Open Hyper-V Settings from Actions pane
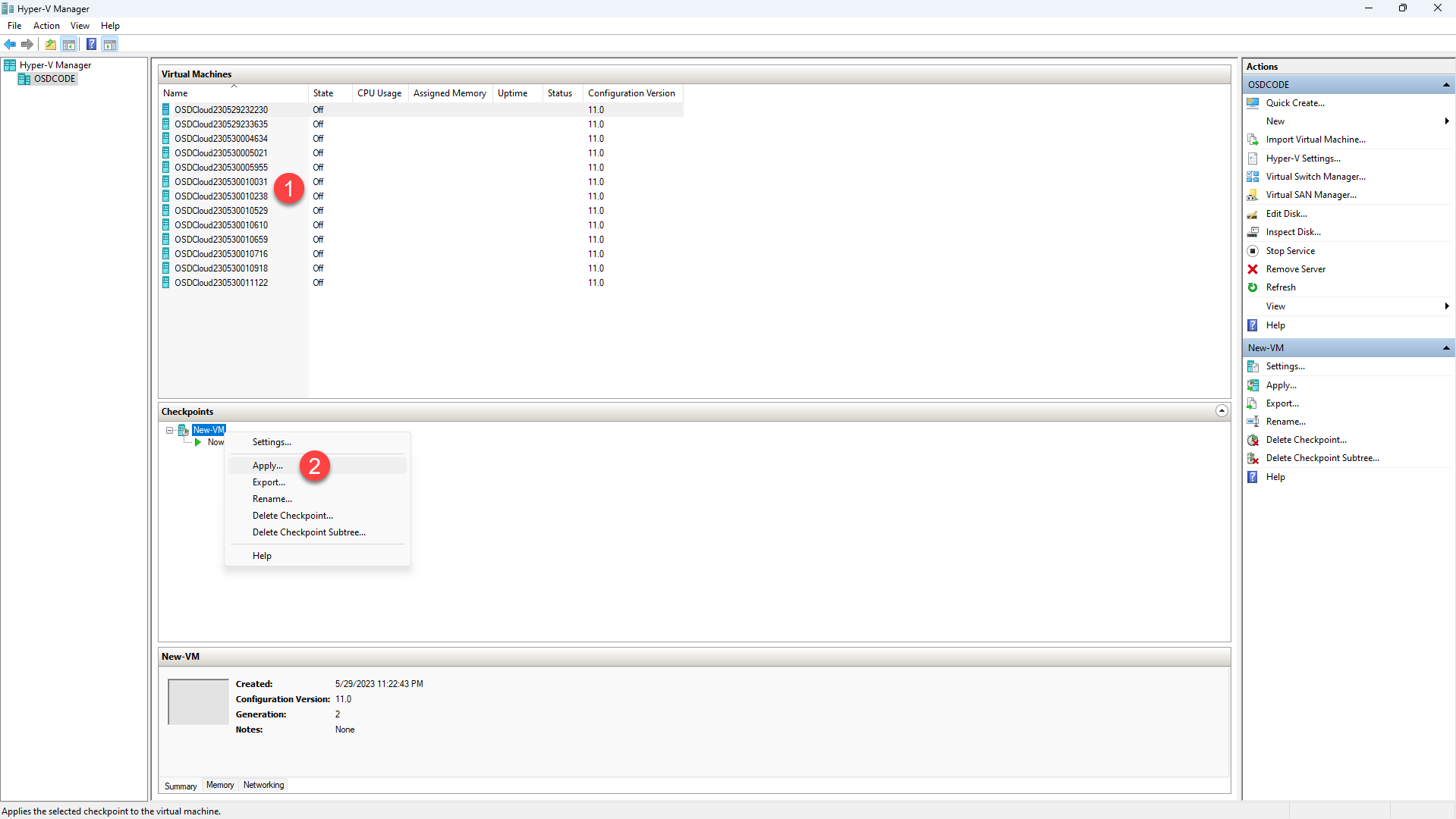 (x=1303, y=158)
